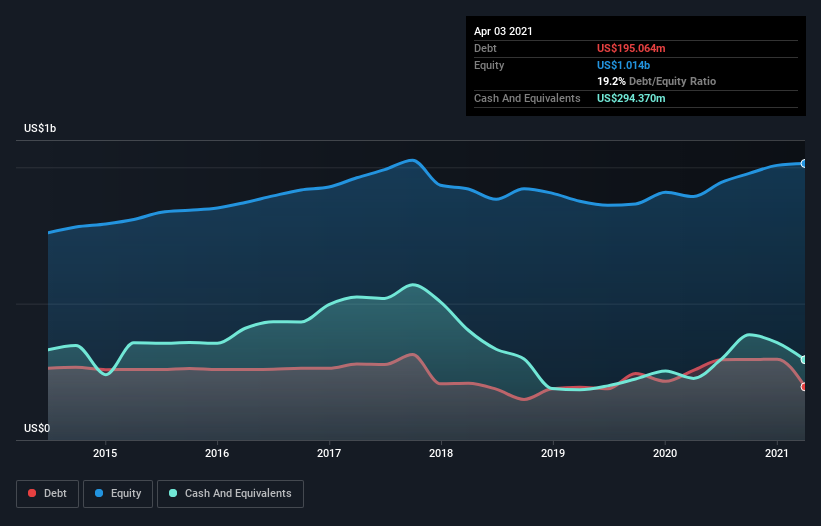Click the teal Cash endpoint marker

coord(804,360)
